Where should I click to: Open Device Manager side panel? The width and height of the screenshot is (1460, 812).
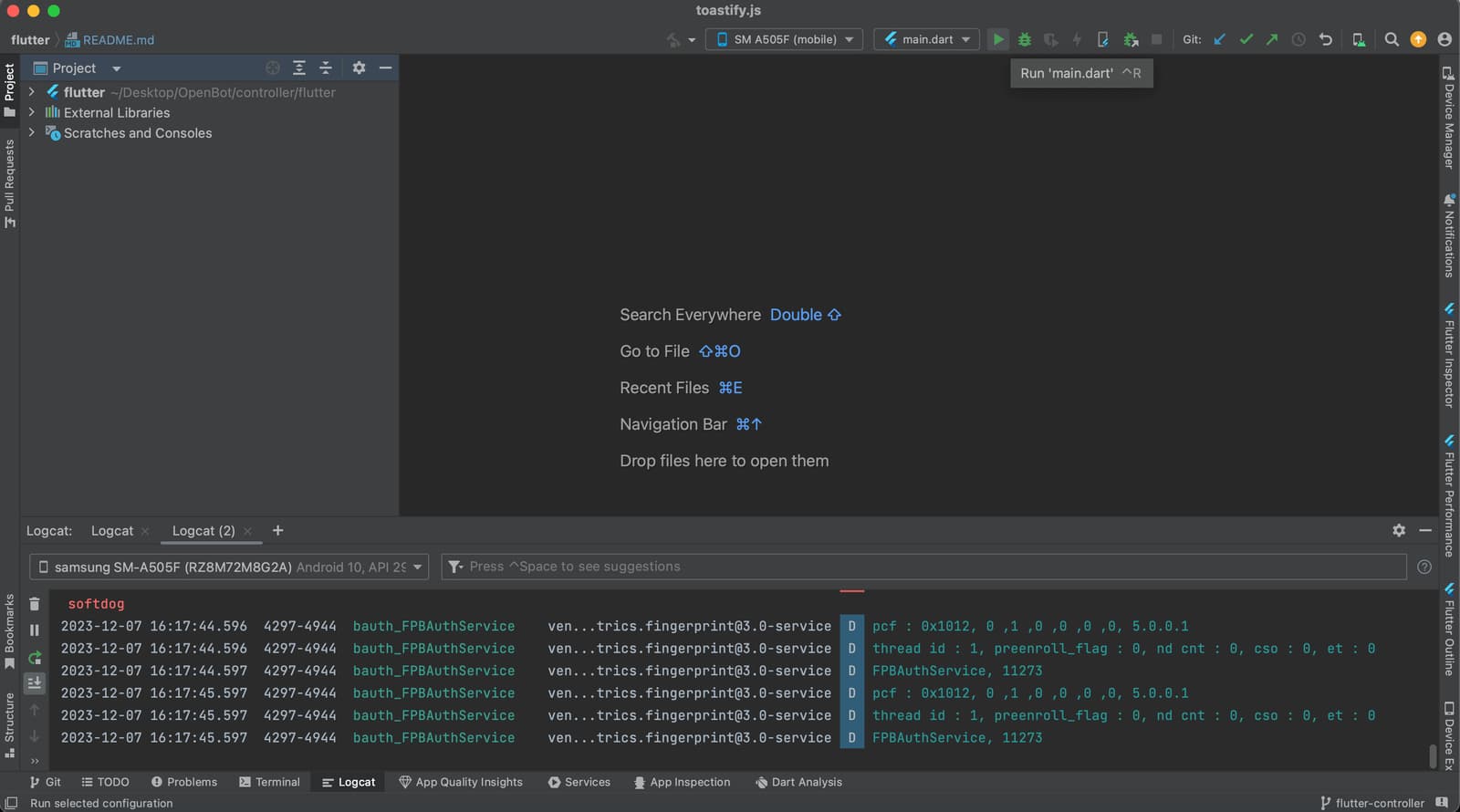point(1449,117)
